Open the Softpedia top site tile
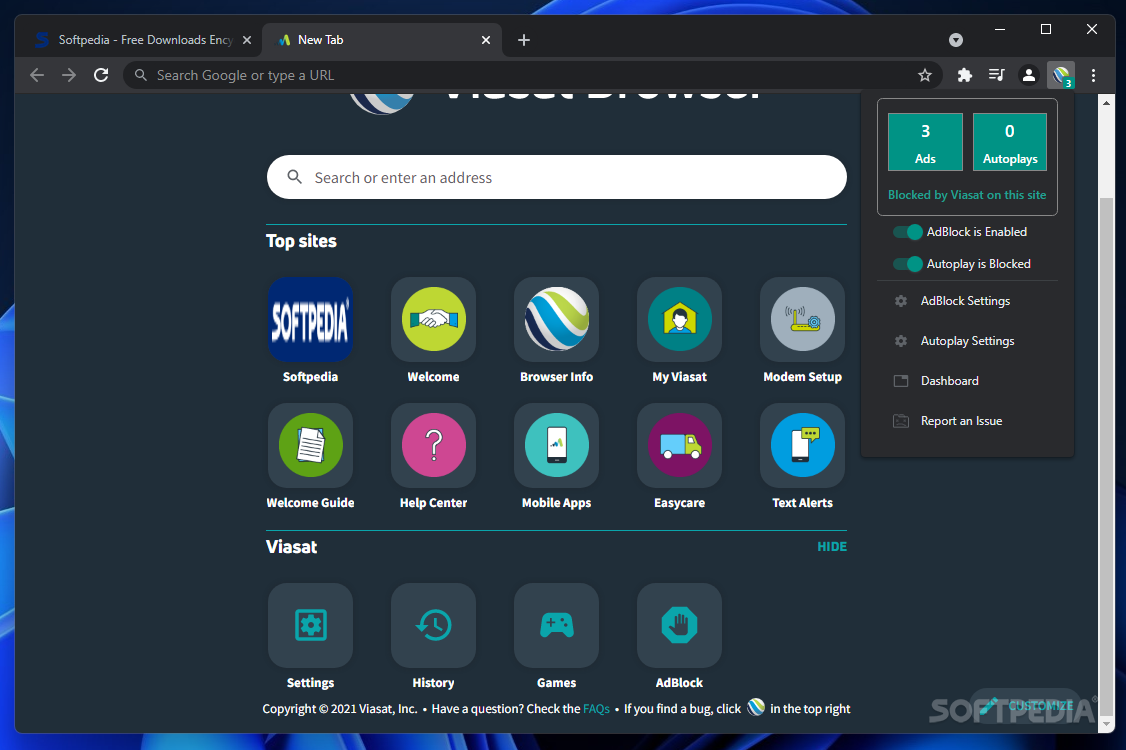This screenshot has height=750, width=1126. coord(310,320)
